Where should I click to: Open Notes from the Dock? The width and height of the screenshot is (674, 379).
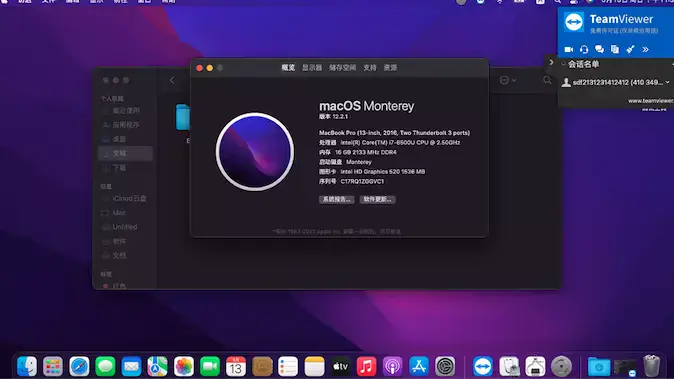(314, 367)
